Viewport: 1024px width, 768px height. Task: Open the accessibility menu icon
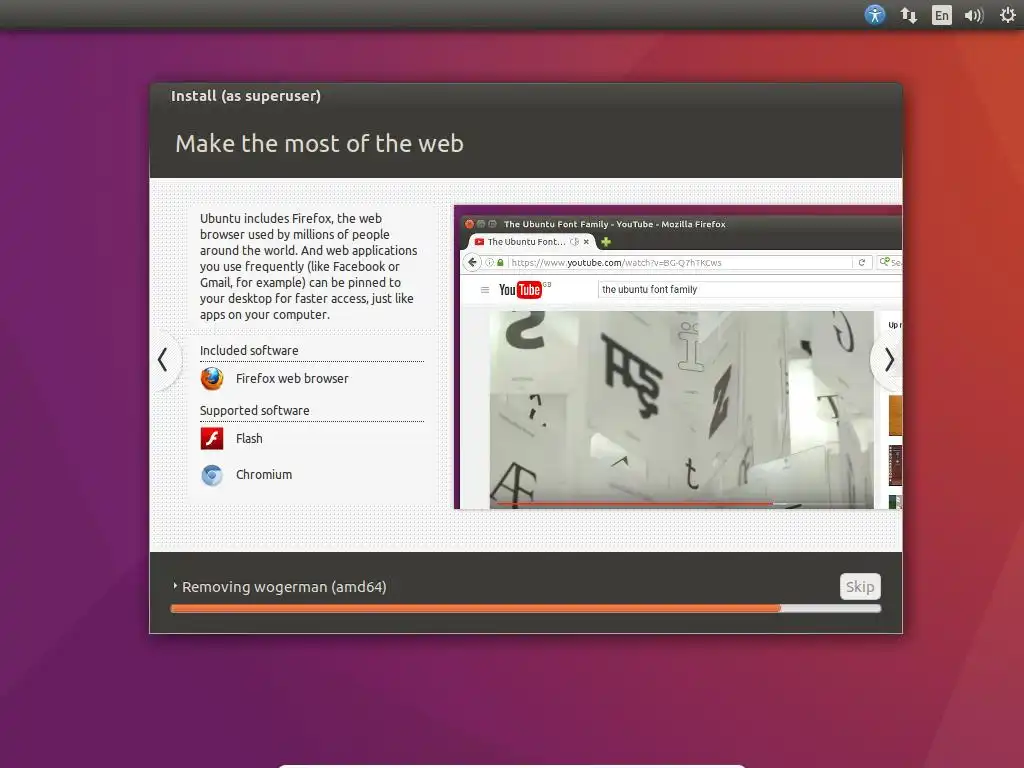coord(874,14)
